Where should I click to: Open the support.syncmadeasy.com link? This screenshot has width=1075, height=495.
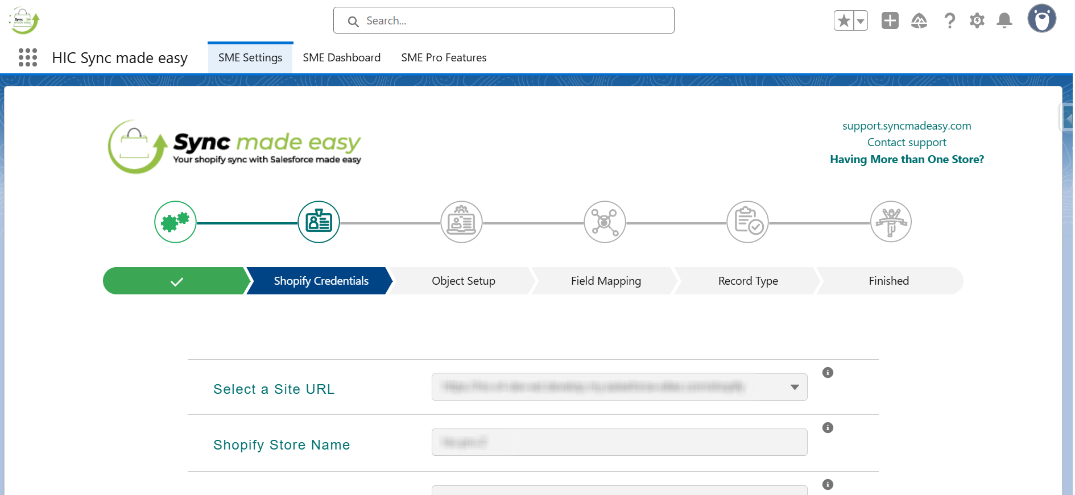pos(906,126)
